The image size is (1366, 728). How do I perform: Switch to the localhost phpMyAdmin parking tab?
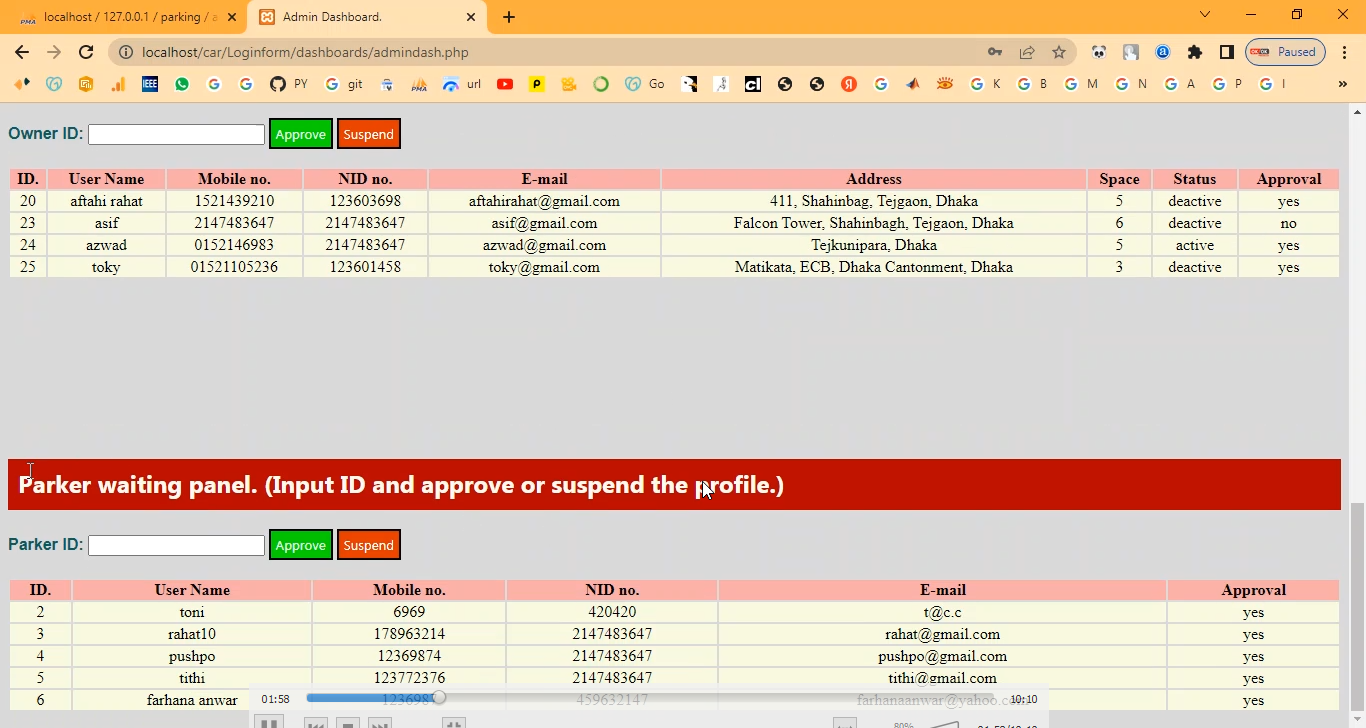123,17
